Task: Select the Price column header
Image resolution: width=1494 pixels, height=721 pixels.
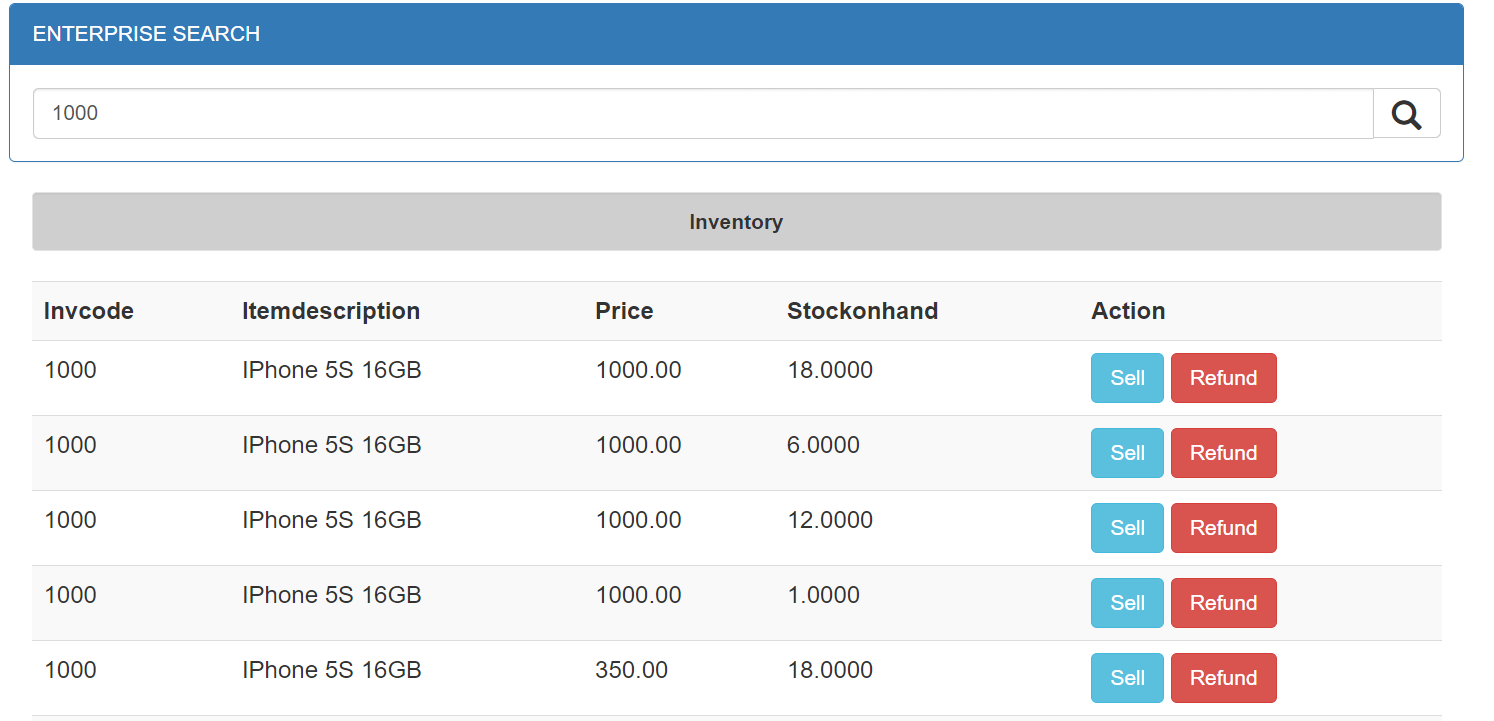Action: click(624, 311)
